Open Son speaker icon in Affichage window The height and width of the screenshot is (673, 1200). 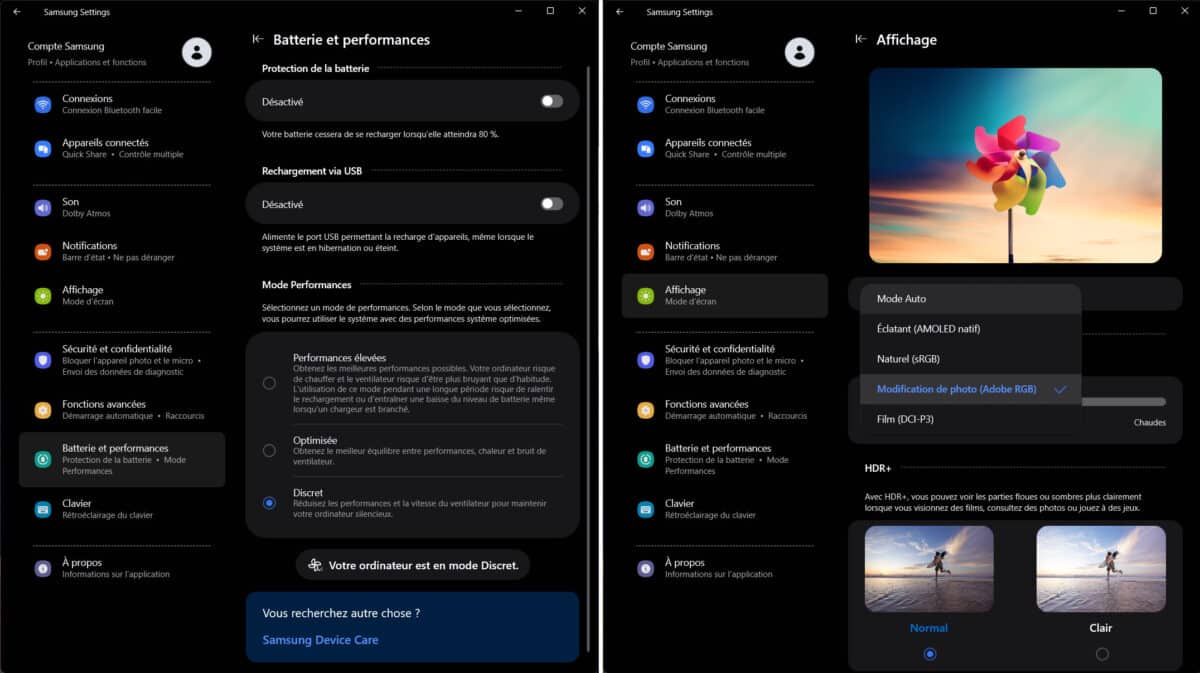[646, 207]
